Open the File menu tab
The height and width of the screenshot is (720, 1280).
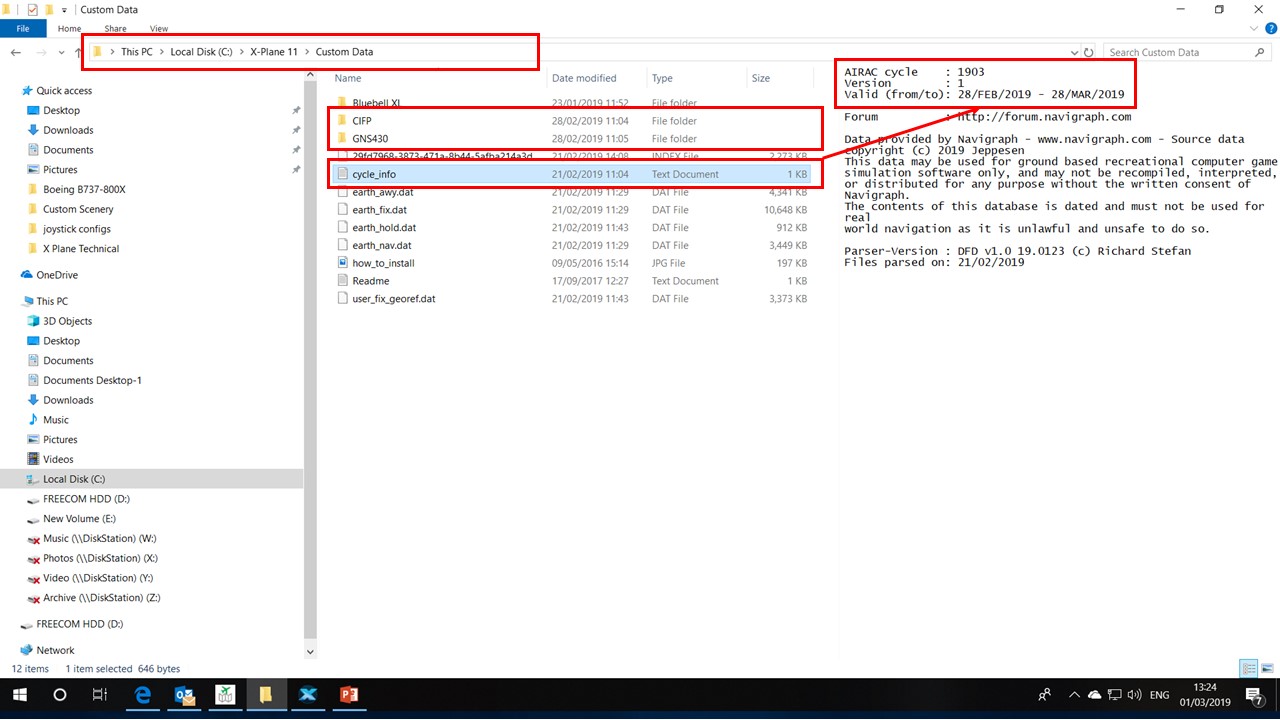click(x=23, y=29)
